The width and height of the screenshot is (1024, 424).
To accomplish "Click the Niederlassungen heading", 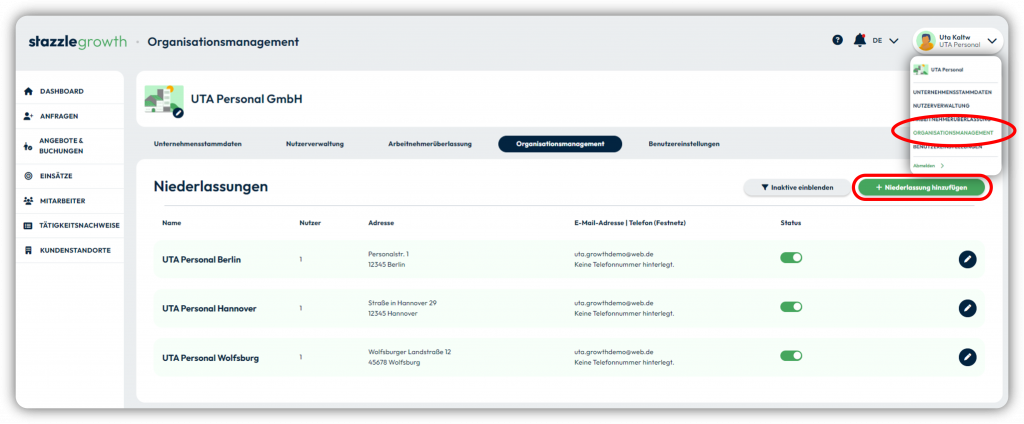I will pos(211,187).
